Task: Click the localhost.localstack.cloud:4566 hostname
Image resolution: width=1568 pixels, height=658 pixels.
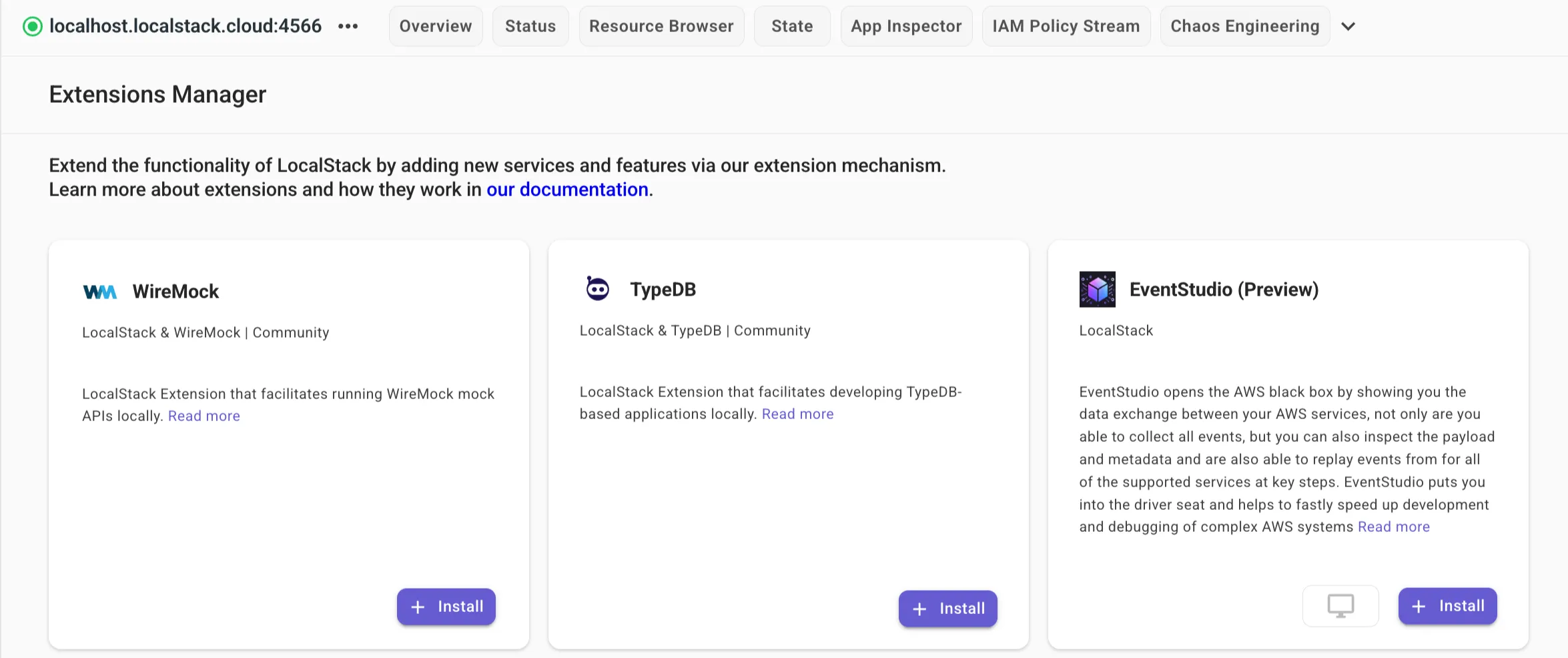Action: pyautogui.click(x=185, y=26)
